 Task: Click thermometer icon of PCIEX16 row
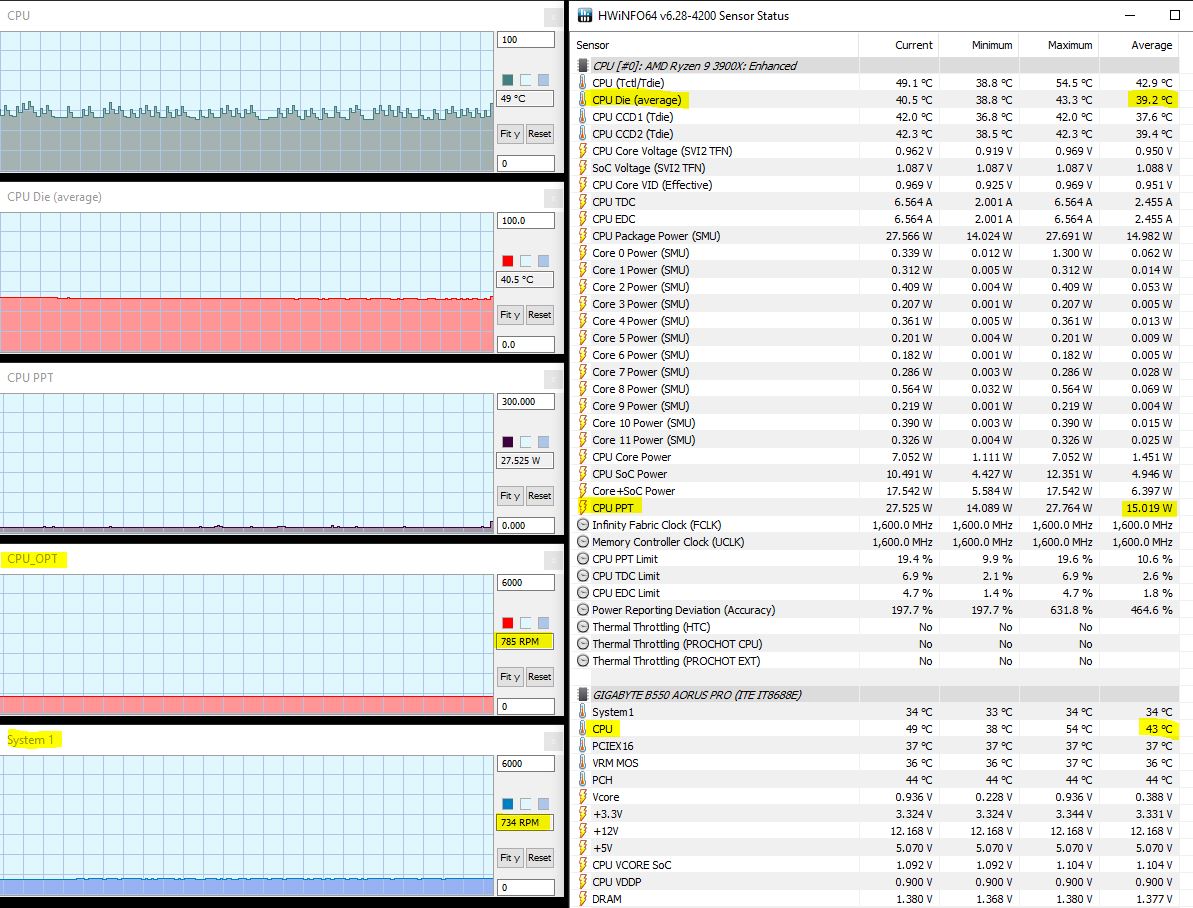pyautogui.click(x=583, y=746)
